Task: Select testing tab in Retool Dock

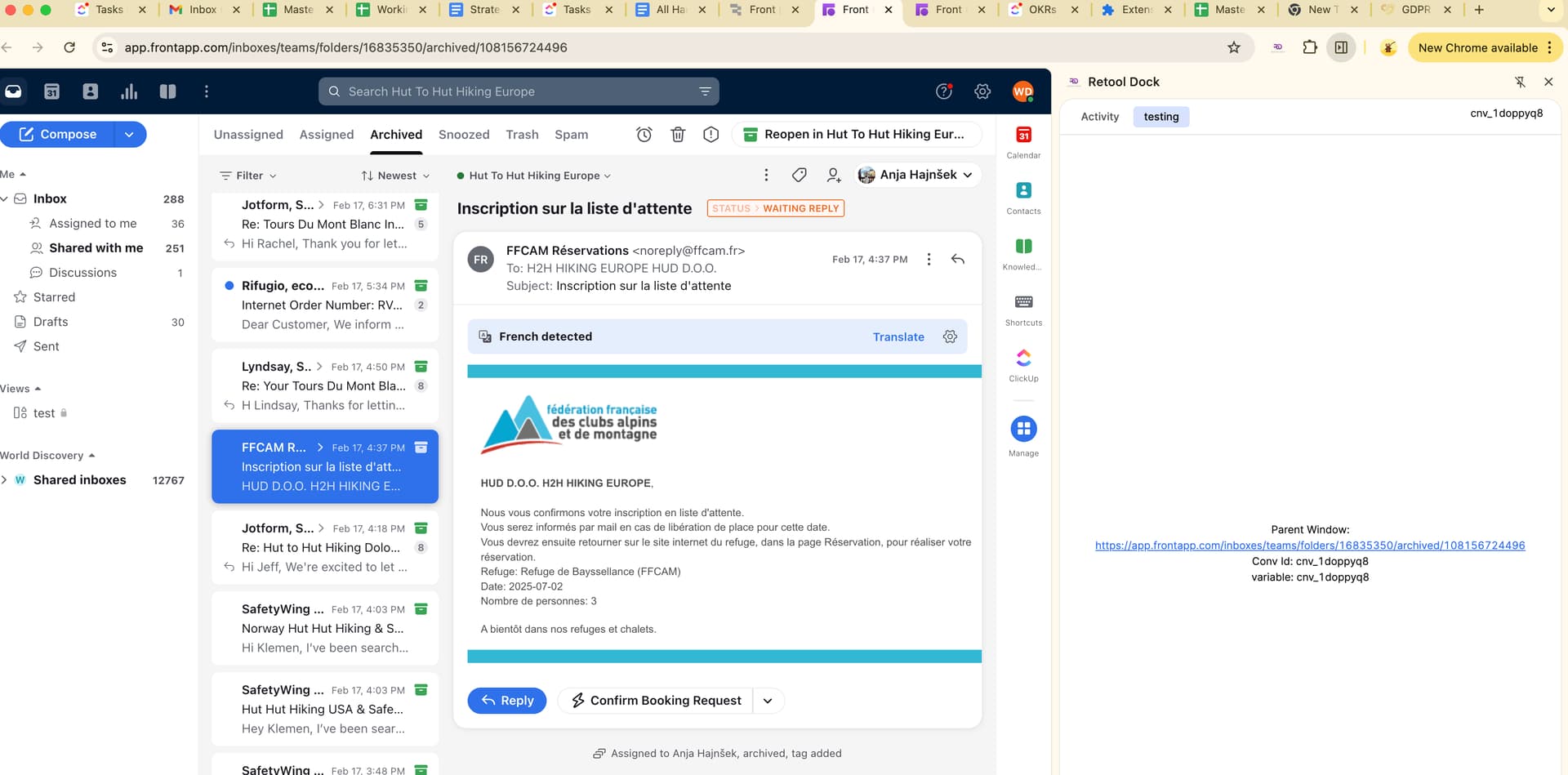Action: tap(1161, 117)
